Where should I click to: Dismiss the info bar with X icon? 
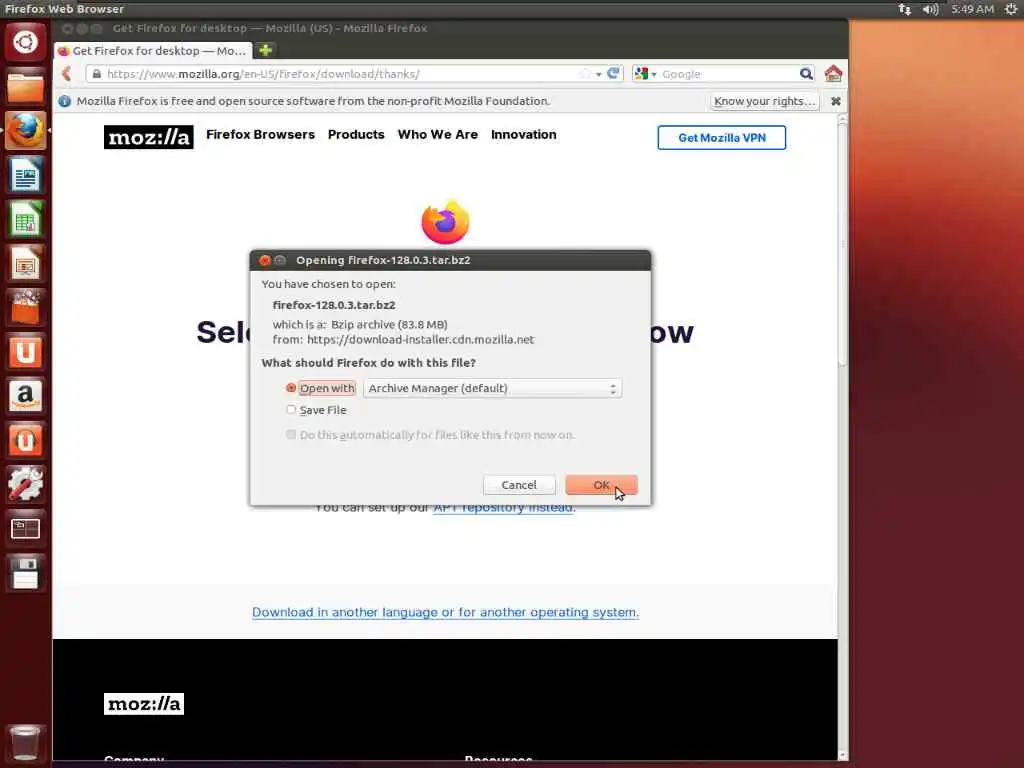click(x=836, y=101)
